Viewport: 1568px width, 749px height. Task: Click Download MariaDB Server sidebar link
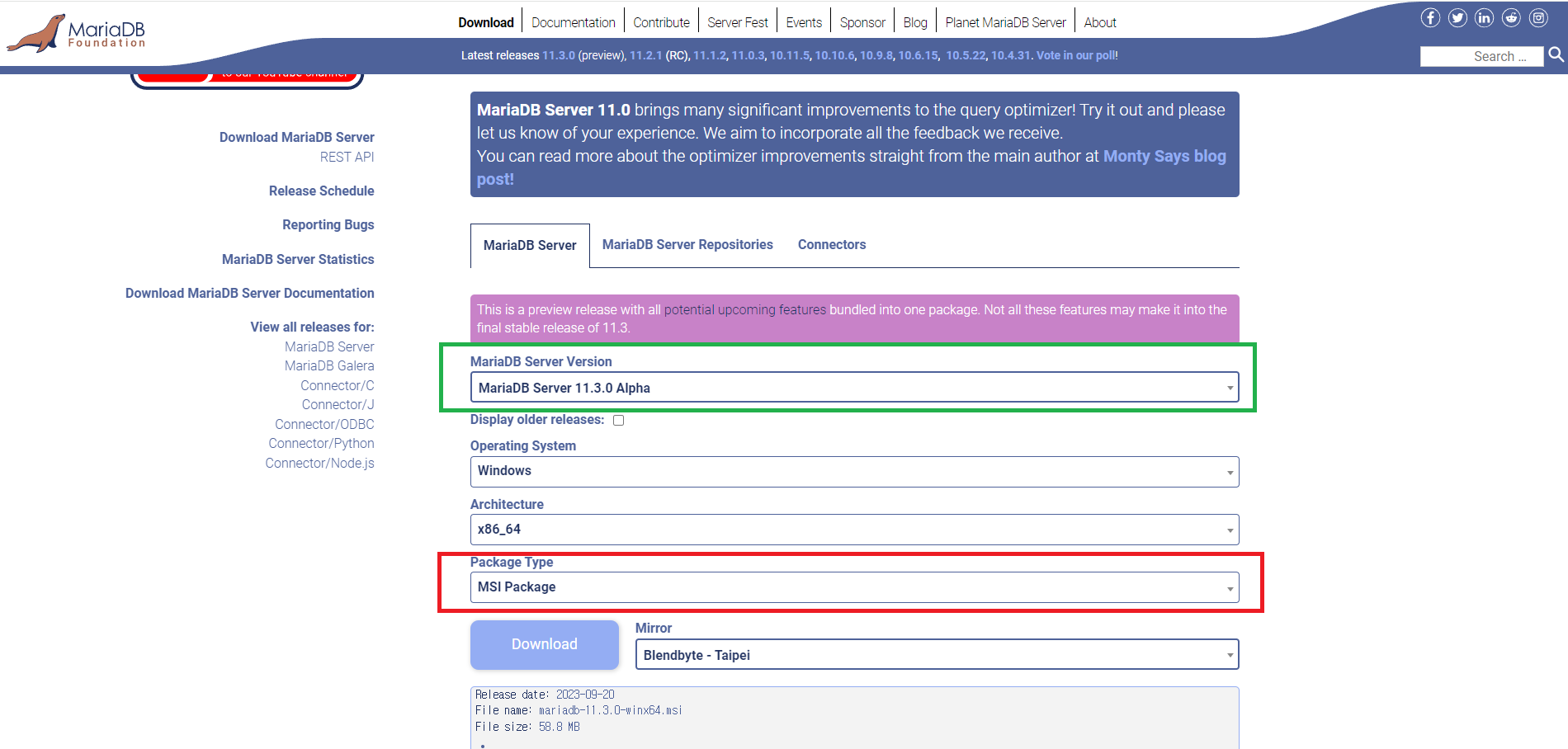pyautogui.click(x=297, y=137)
